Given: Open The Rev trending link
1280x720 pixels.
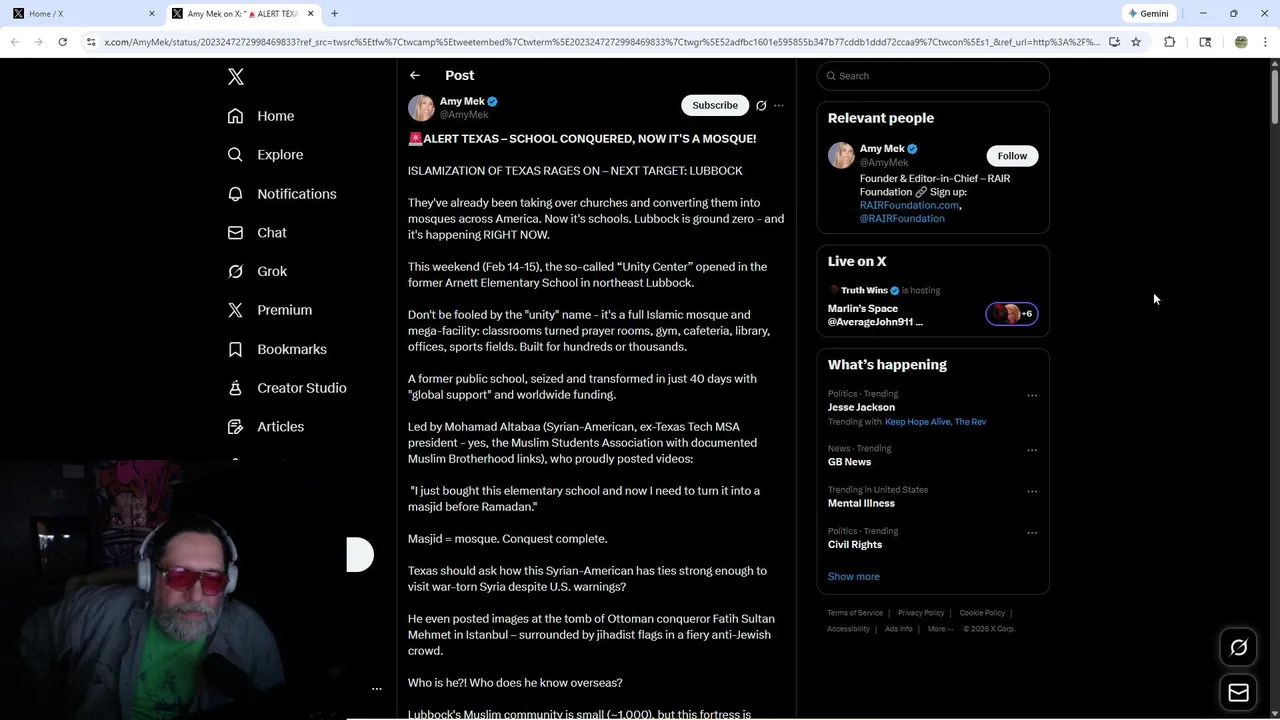Looking at the screenshot, I should 970,422.
